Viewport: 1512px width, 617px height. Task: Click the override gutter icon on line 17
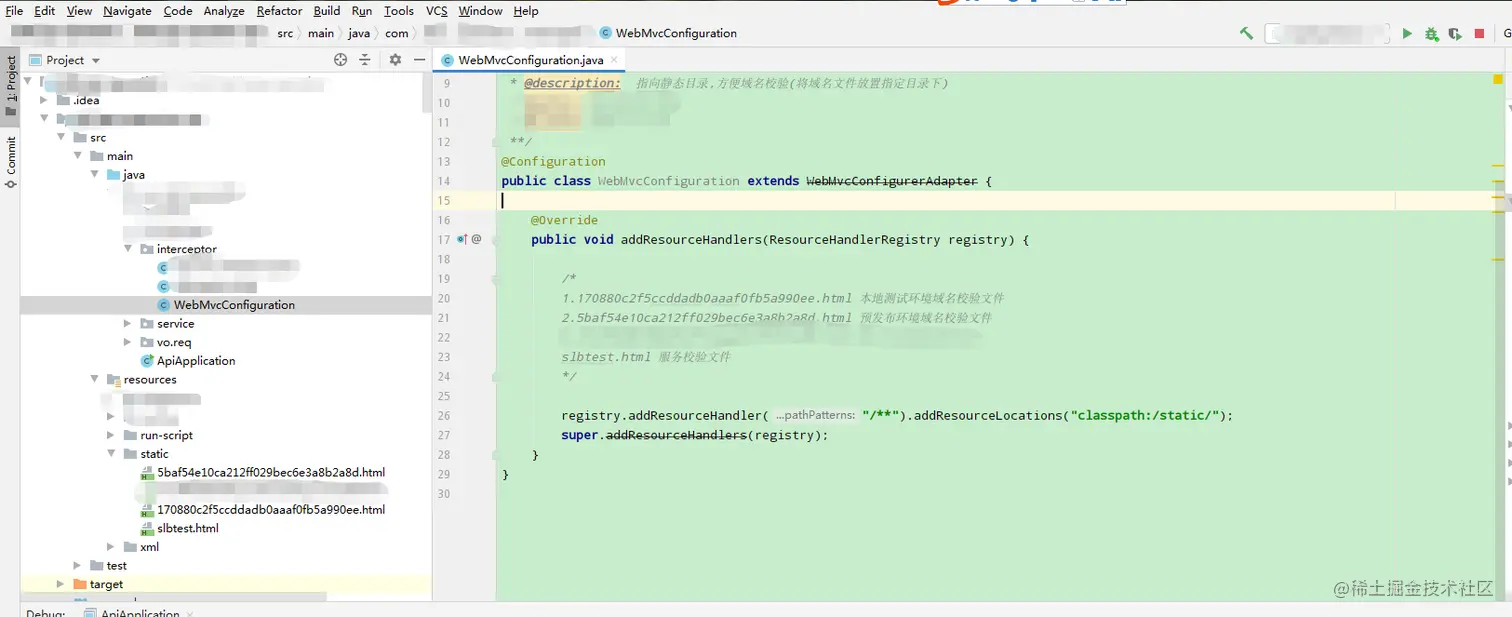click(x=462, y=240)
